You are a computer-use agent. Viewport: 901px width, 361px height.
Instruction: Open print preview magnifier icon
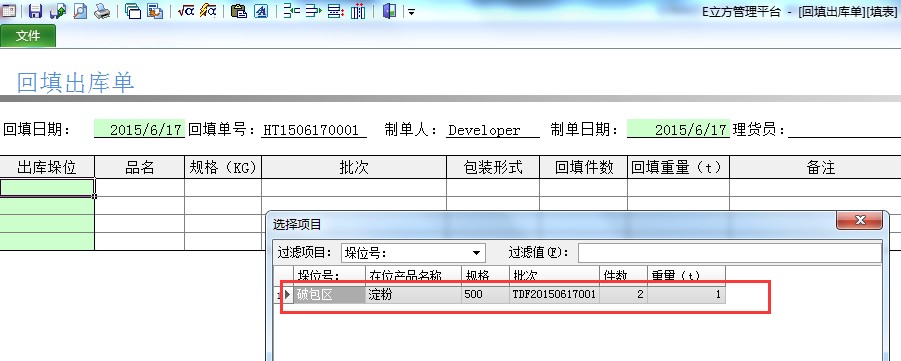(79, 11)
